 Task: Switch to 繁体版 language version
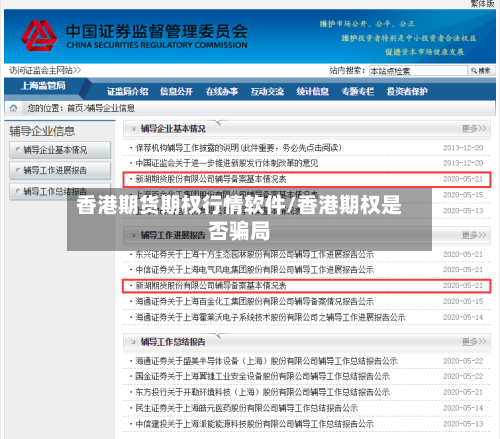pos(482,4)
